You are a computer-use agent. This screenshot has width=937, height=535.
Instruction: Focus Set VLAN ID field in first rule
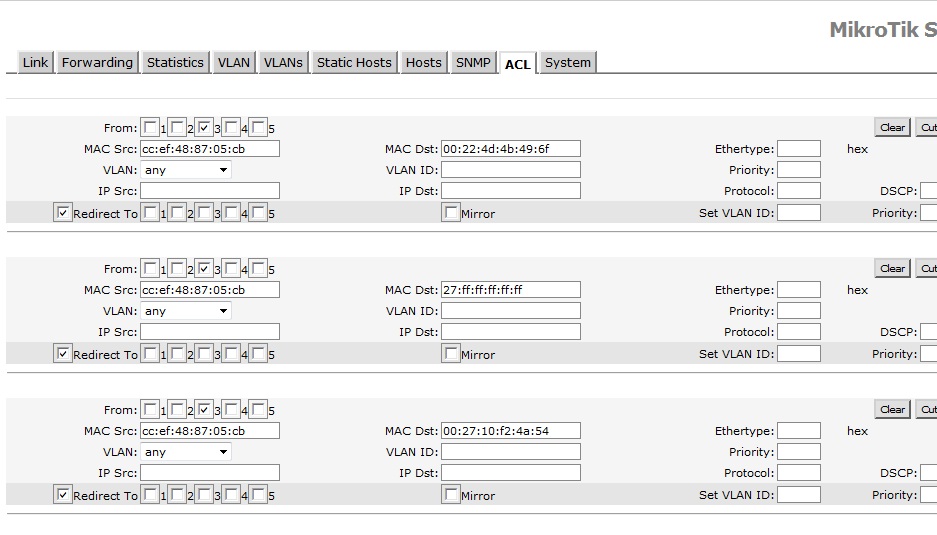pos(799,213)
